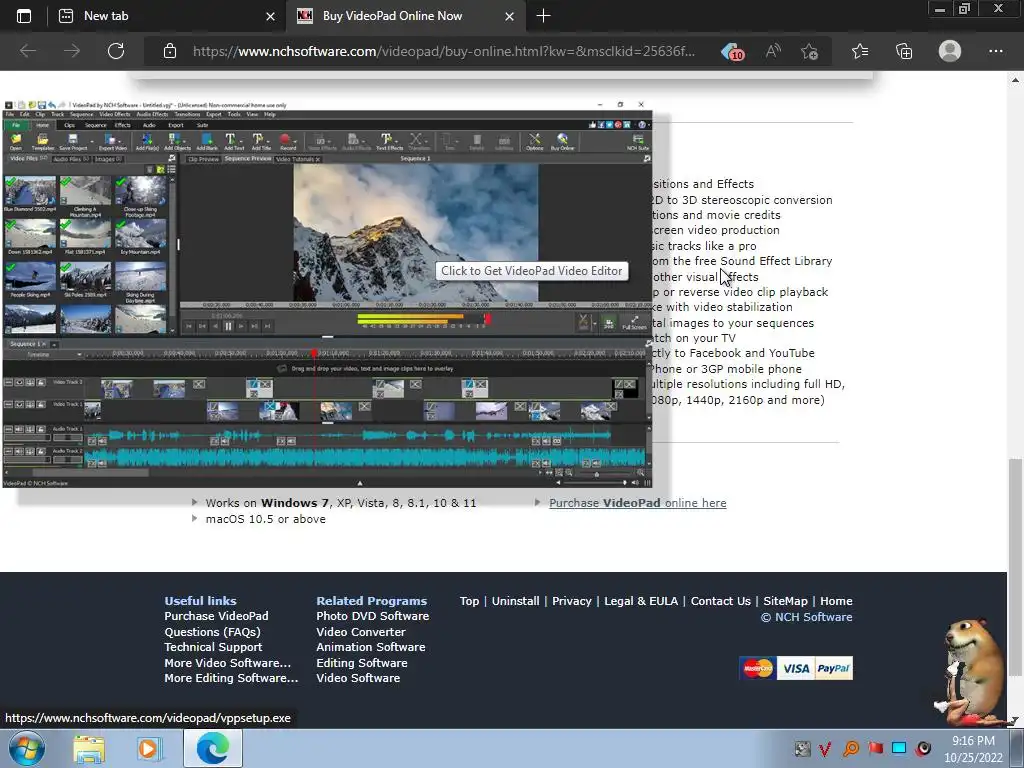Click the address bar URL field
Viewport: 1024px width, 768px height.
[444, 52]
